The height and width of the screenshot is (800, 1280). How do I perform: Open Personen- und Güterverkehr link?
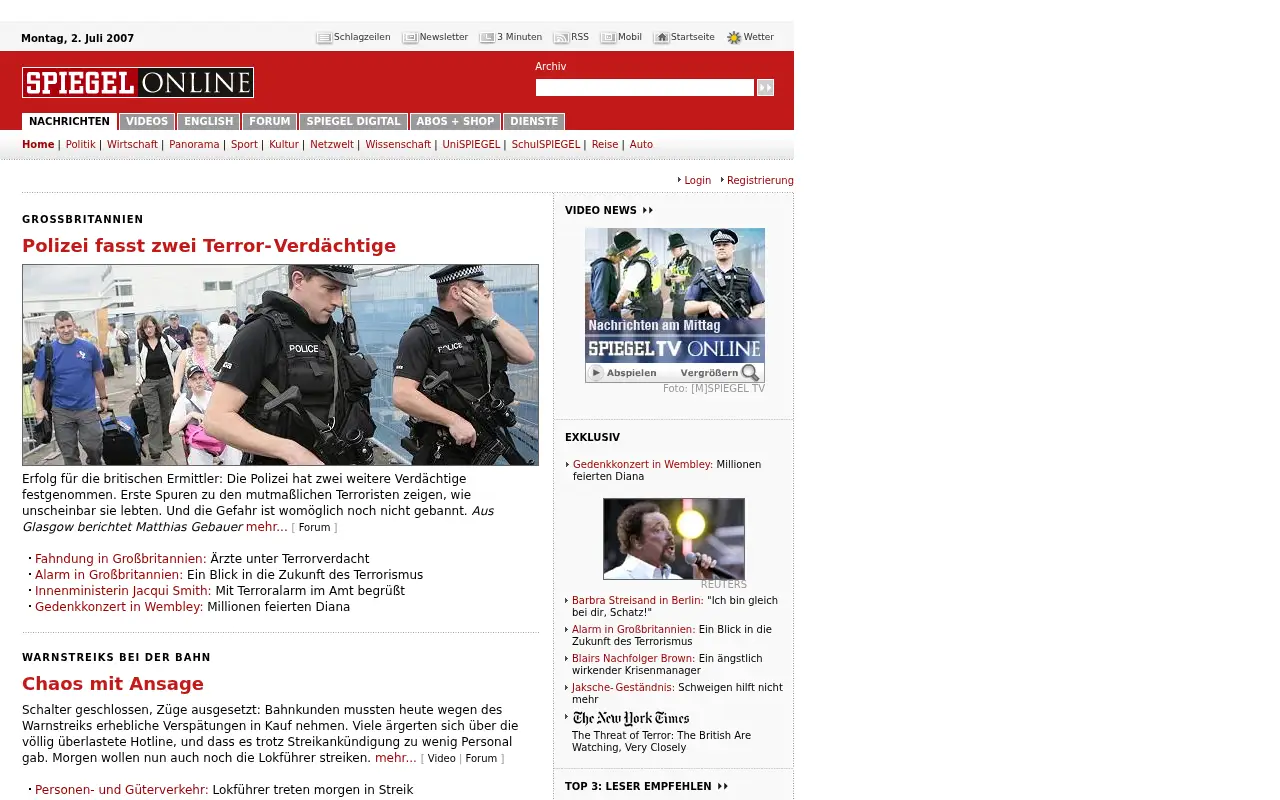pyautogui.click(x=122, y=790)
